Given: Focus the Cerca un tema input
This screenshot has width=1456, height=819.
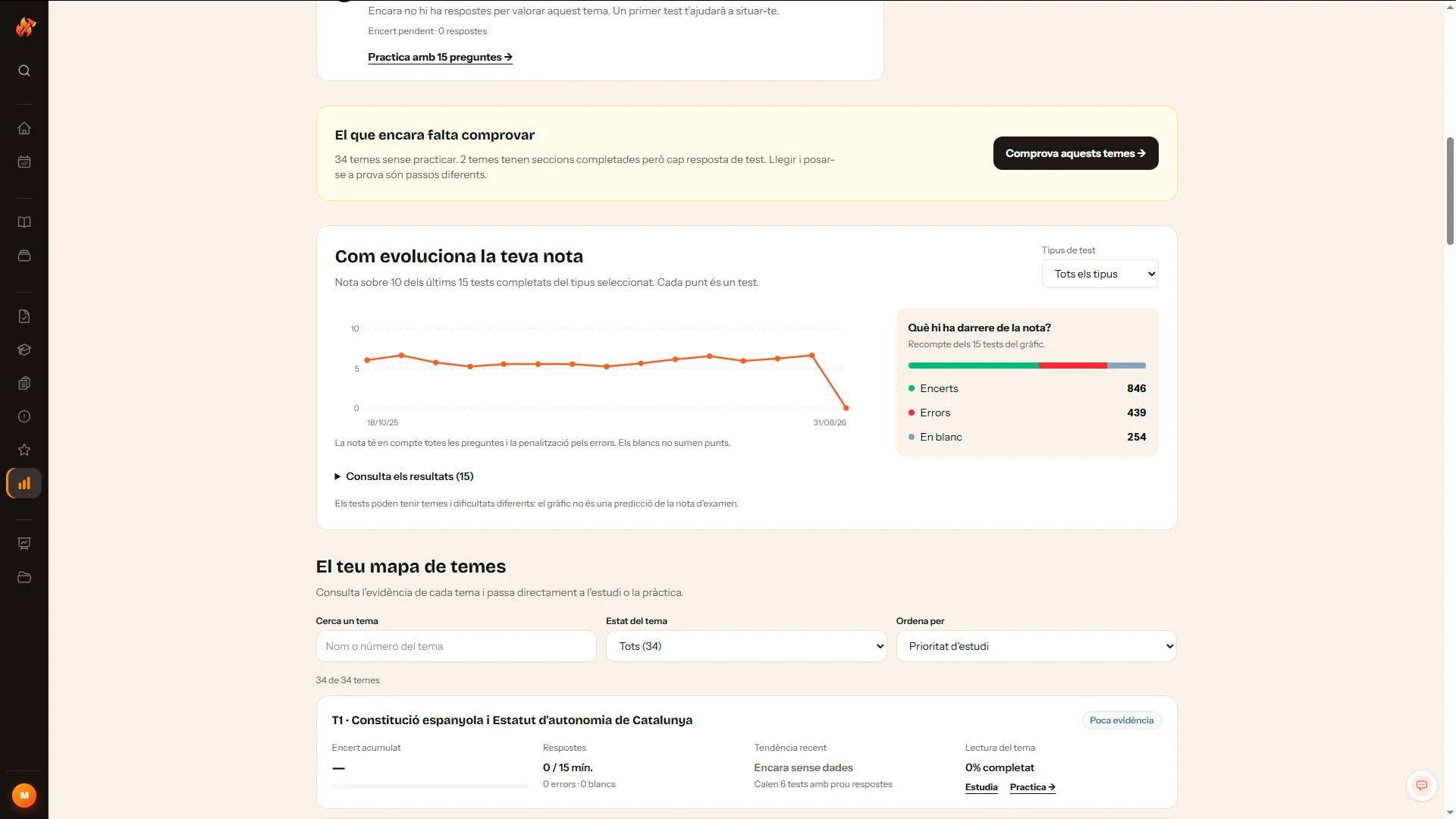Looking at the screenshot, I should [456, 646].
